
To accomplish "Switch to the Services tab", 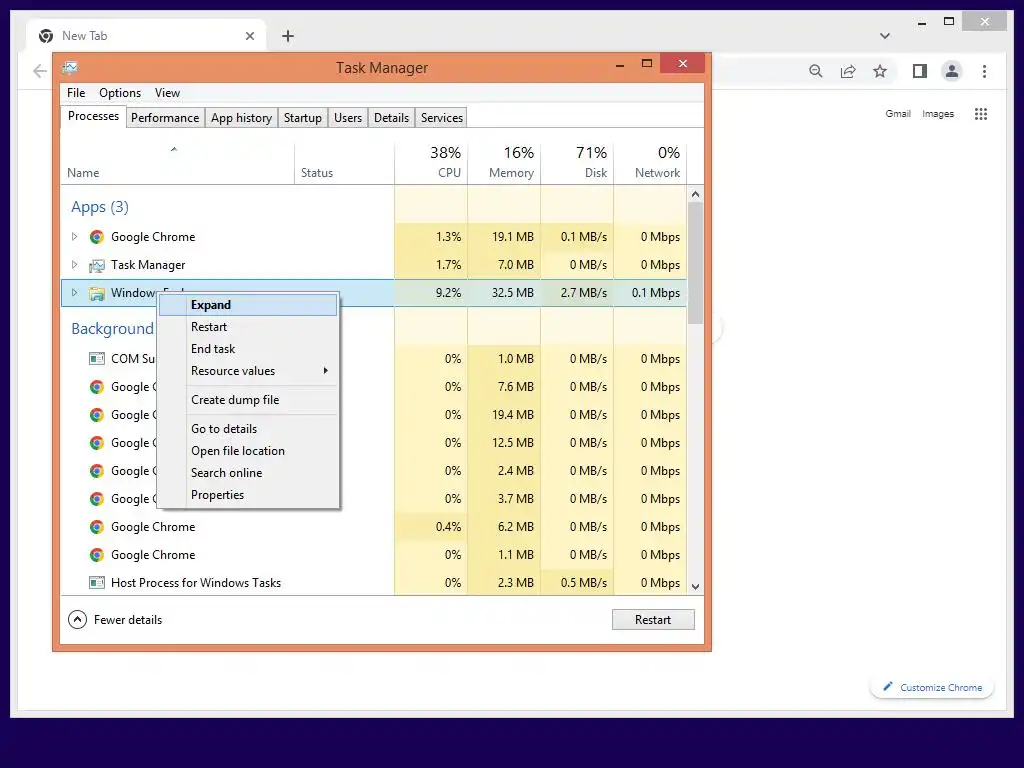I will 441,118.
